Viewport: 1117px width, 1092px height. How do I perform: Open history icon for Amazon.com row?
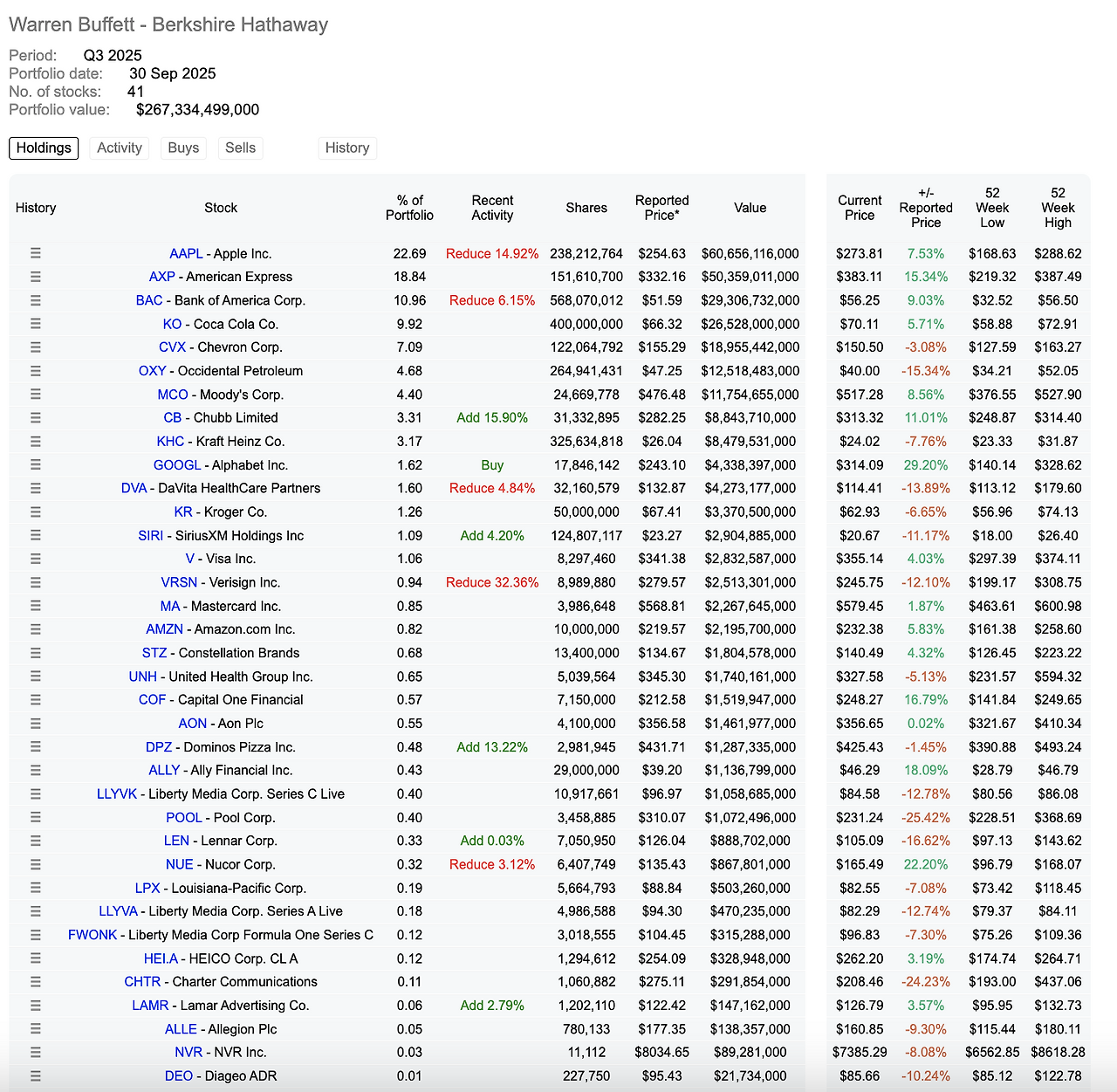[36, 629]
